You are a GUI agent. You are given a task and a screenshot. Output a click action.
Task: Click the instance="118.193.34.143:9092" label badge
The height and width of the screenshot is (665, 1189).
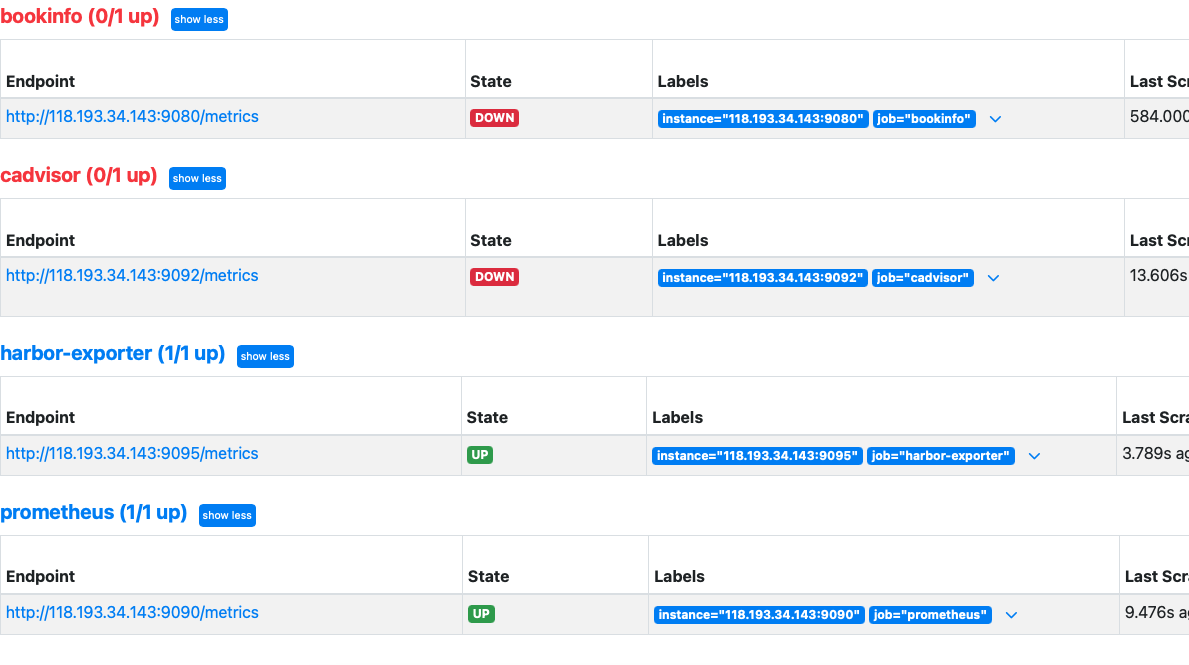pos(762,278)
